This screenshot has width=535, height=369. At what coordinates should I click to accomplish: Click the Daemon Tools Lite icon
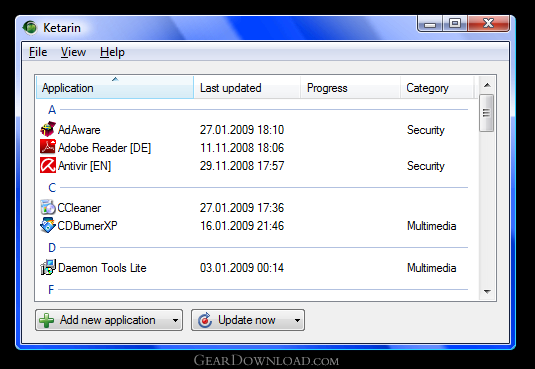(x=48, y=267)
